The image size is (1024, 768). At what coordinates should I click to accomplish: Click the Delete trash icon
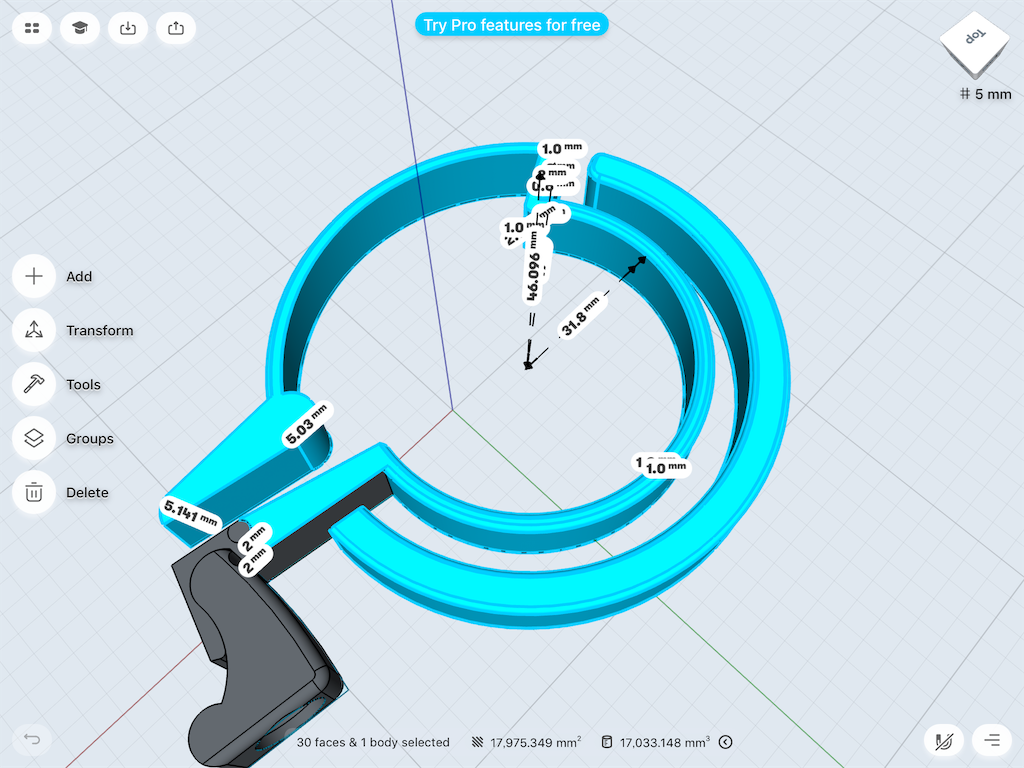[34, 492]
